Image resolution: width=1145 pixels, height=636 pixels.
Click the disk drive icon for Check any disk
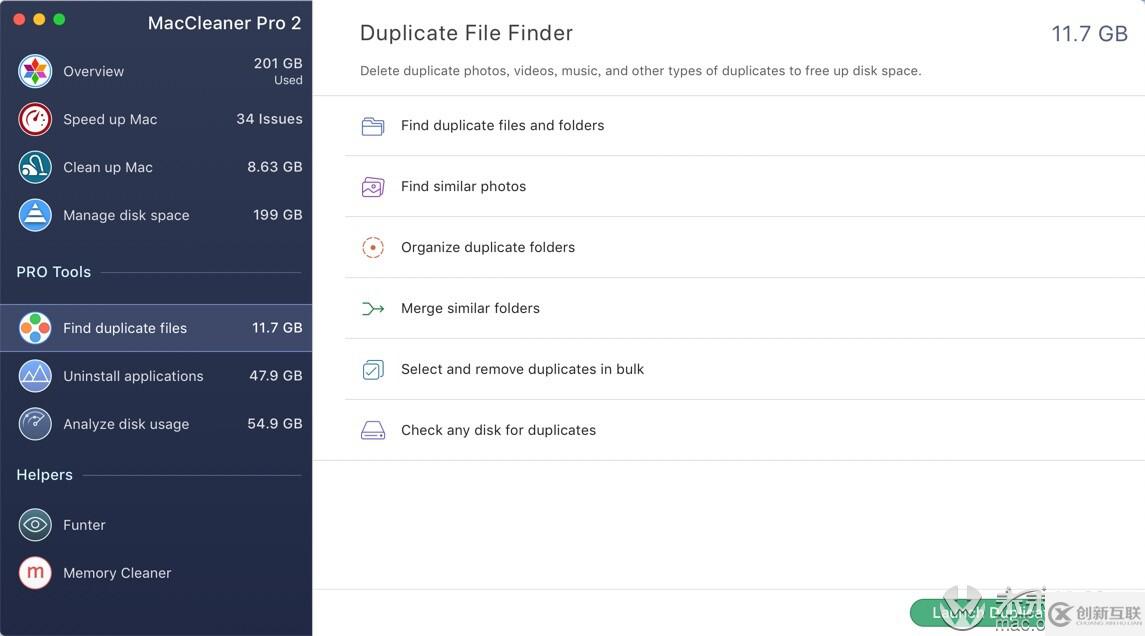click(372, 430)
